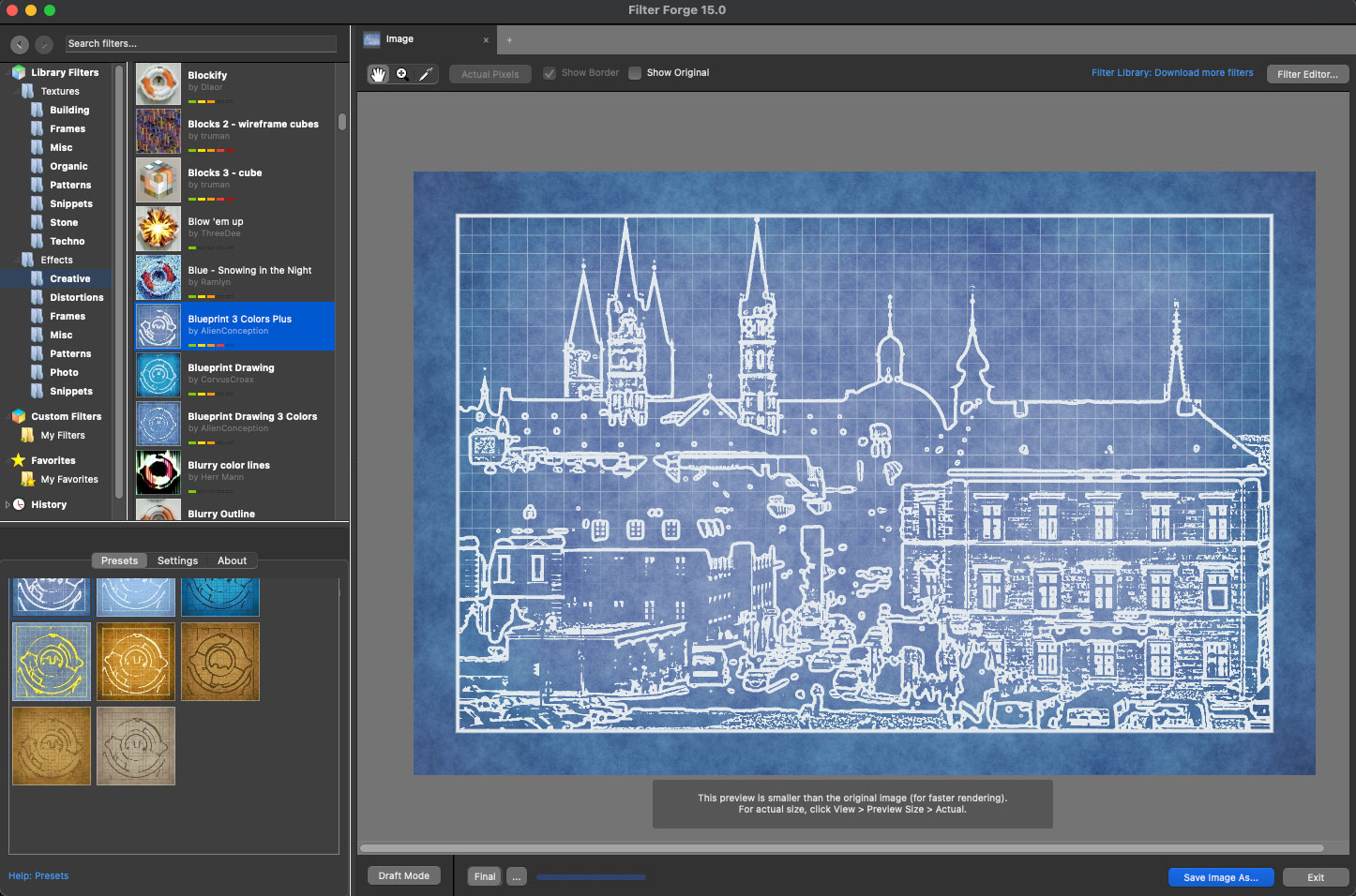
Task: Open the About tab
Action: click(x=232, y=560)
